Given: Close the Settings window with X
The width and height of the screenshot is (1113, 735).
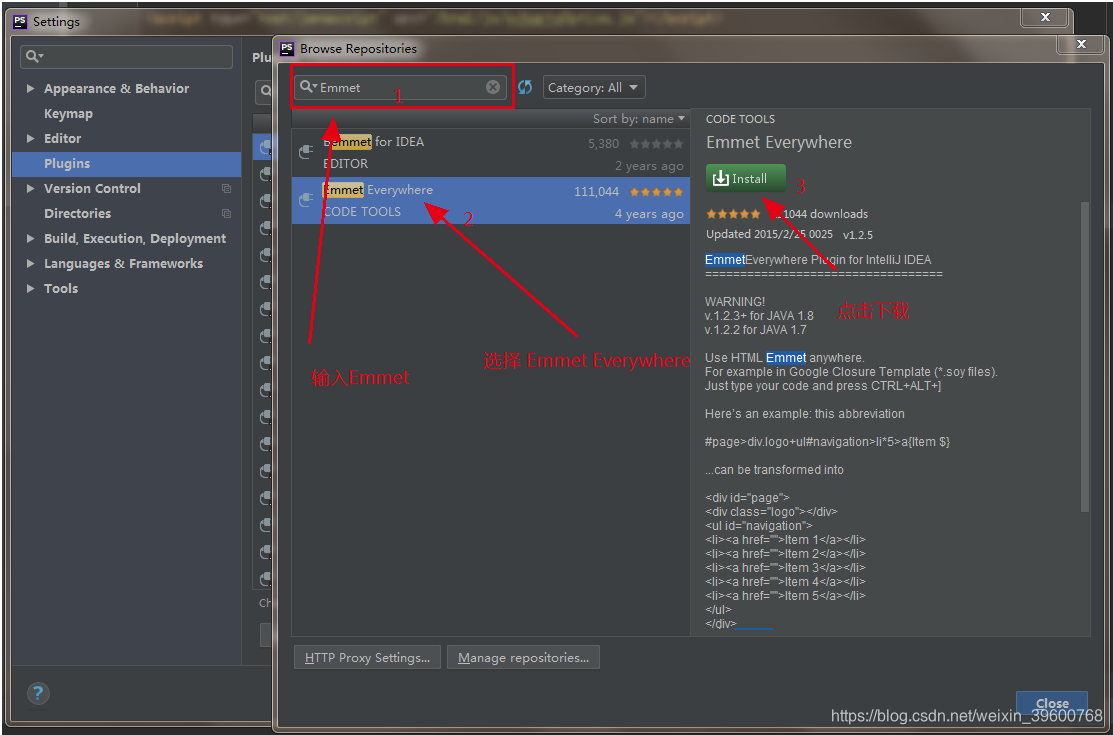Looking at the screenshot, I should tap(1045, 18).
